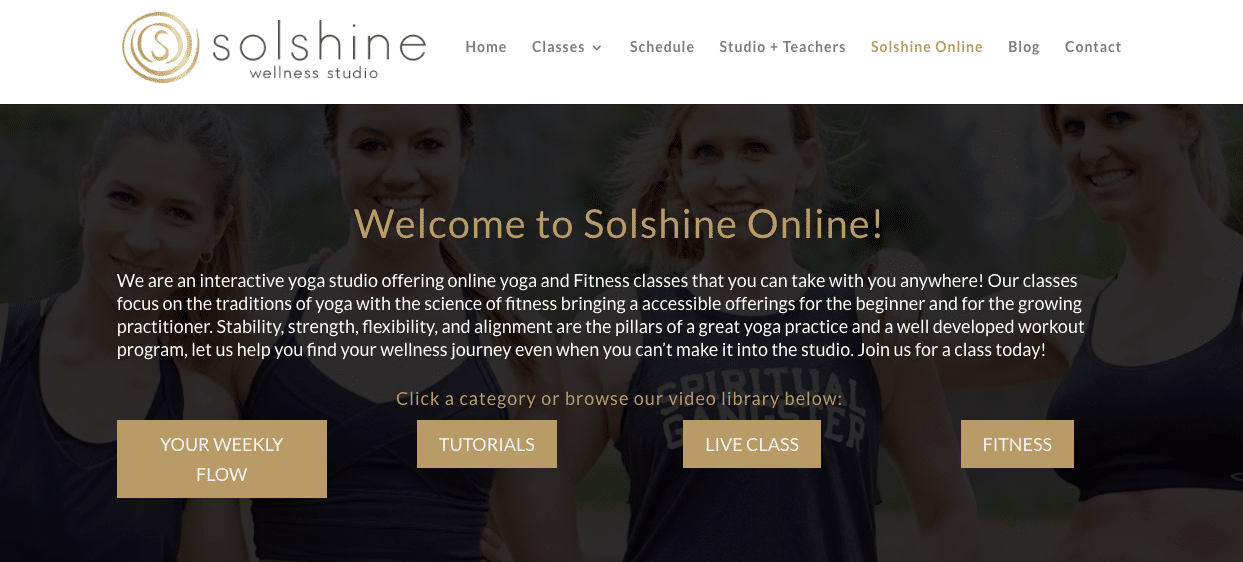
Task: Click the 'Welcome to Solshine Online!' heading
Action: click(619, 223)
